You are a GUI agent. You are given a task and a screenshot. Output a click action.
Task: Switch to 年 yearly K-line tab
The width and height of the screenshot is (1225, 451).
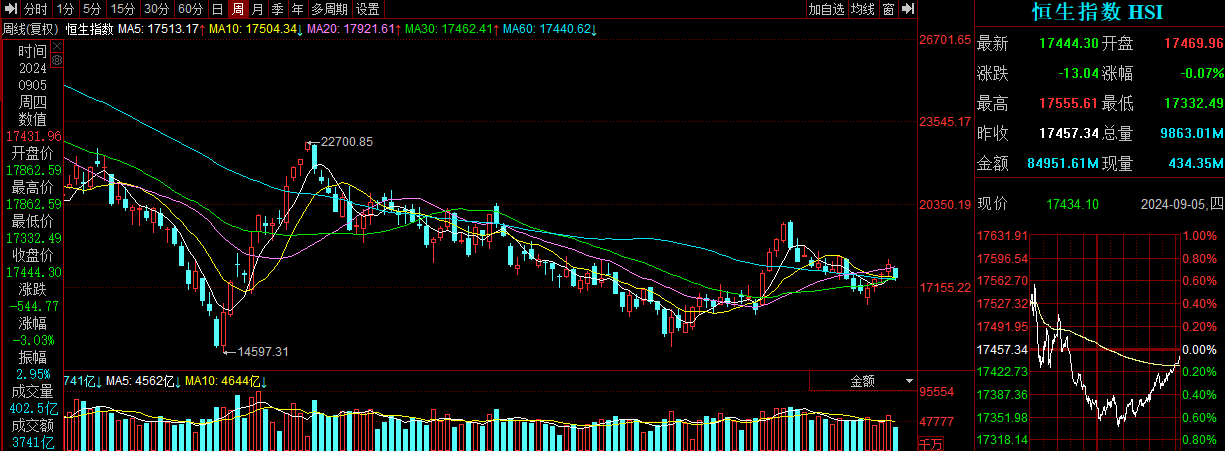pyautogui.click(x=297, y=9)
